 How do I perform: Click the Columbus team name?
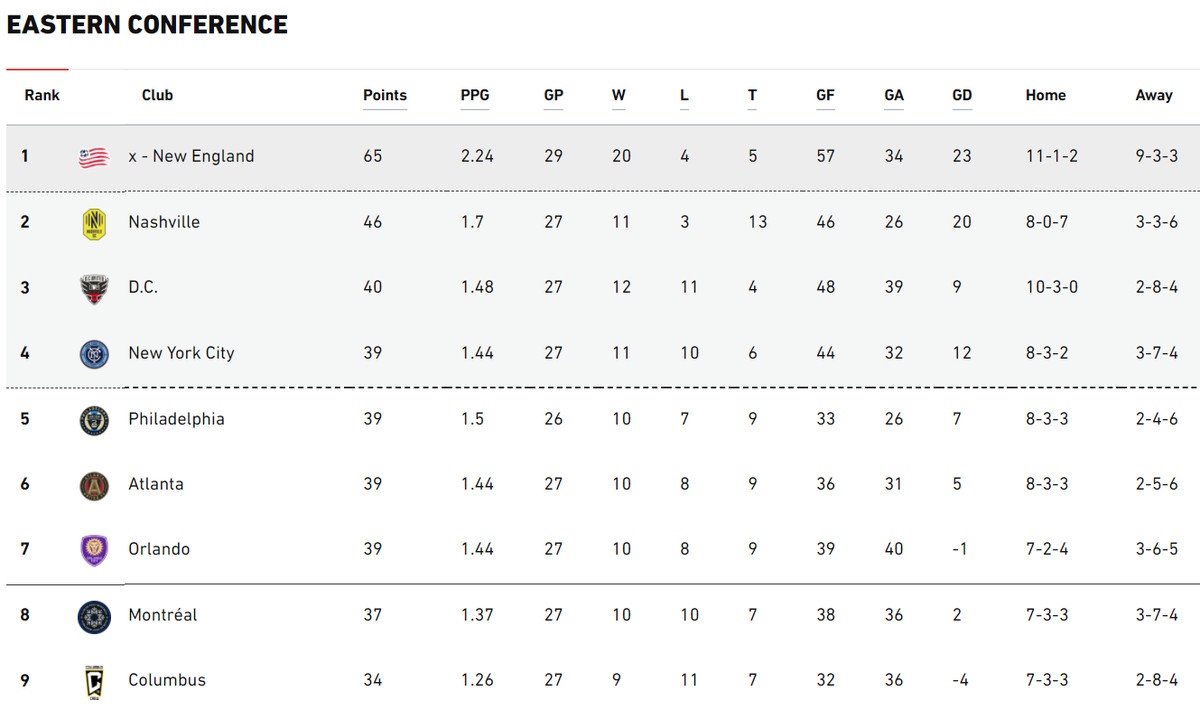(x=167, y=680)
